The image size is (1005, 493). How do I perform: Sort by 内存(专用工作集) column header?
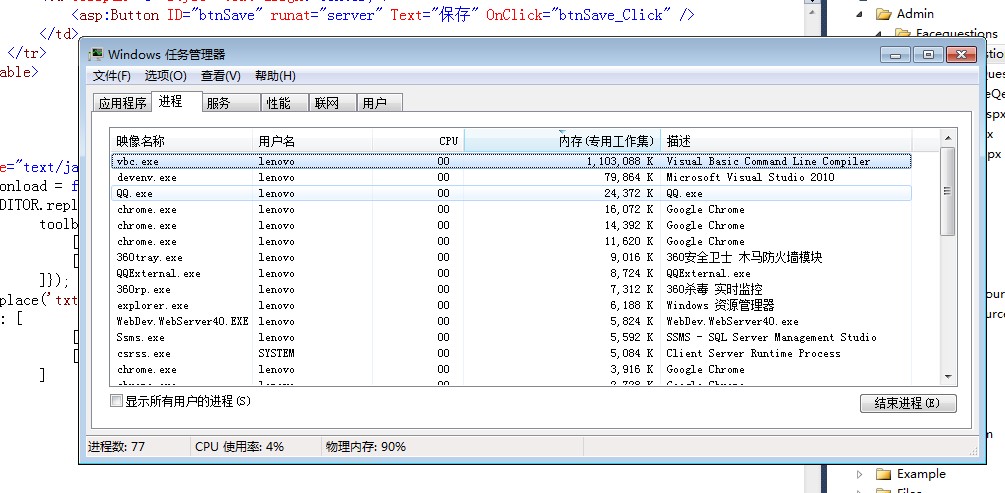coord(561,141)
